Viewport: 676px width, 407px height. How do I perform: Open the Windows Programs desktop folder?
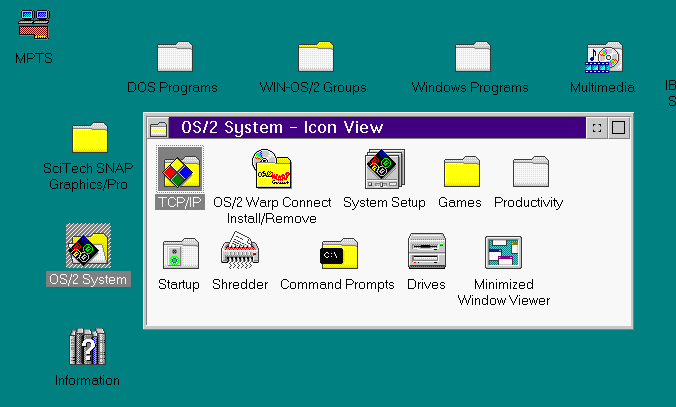[473, 56]
